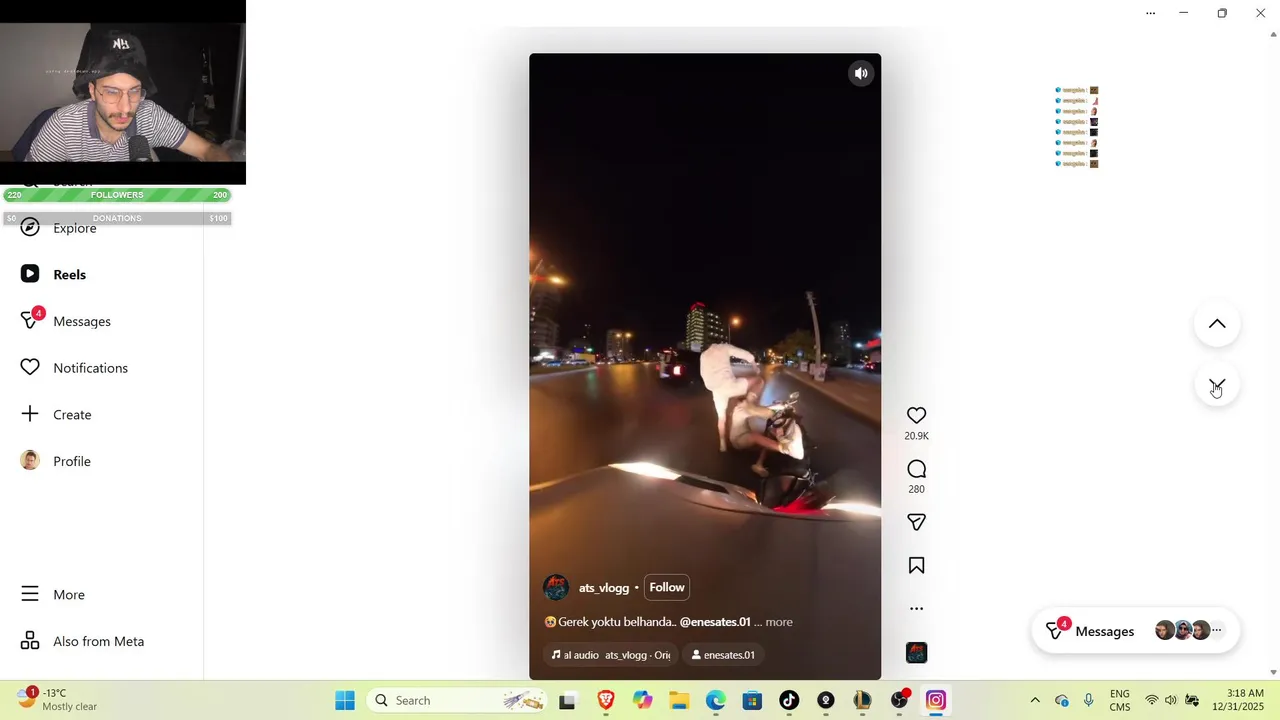Open the Wi-Fi network tray icon

pyautogui.click(x=1152, y=701)
